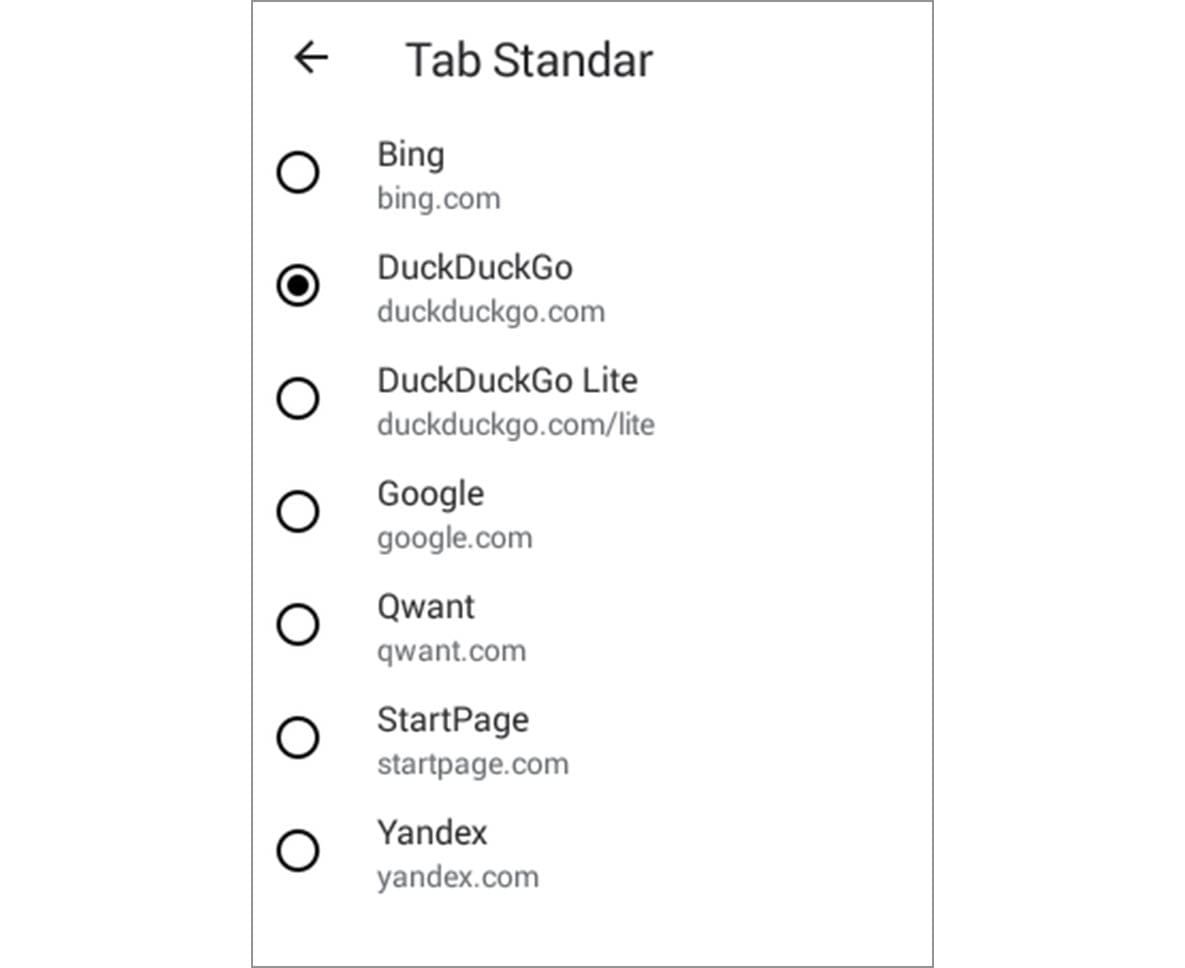Viewport: 1185px width, 968px height.
Task: Go back using the arrow icon
Action: pos(311,59)
